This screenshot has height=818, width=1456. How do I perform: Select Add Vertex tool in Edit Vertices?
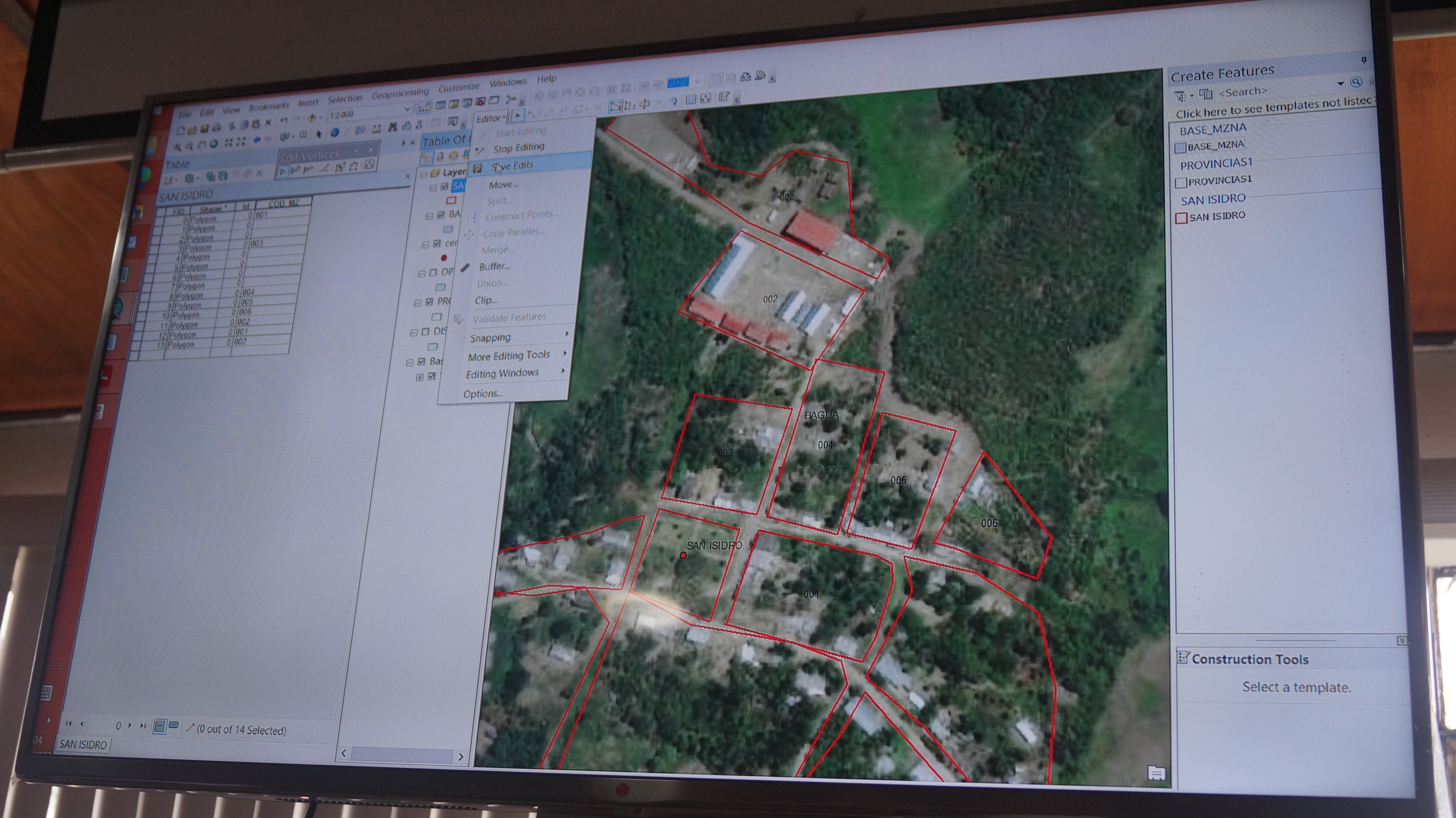tap(295, 170)
